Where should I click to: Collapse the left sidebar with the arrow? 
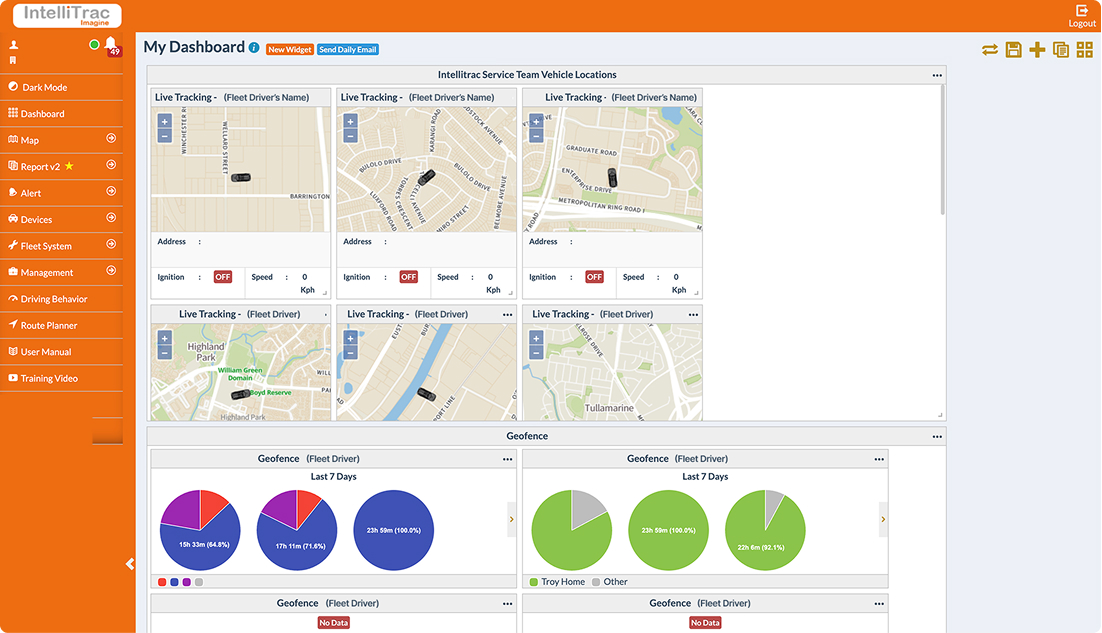130,564
